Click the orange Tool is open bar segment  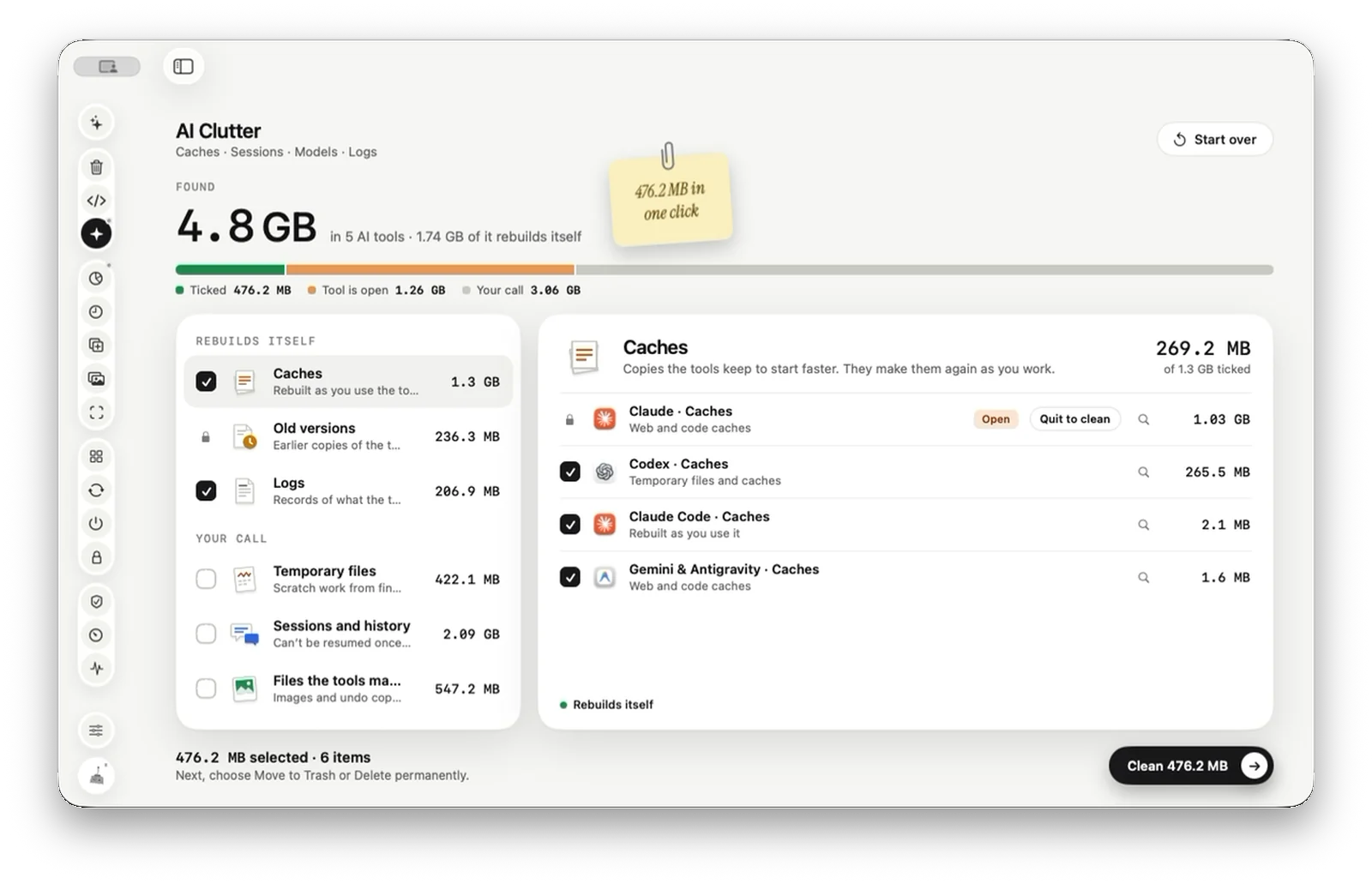430,269
